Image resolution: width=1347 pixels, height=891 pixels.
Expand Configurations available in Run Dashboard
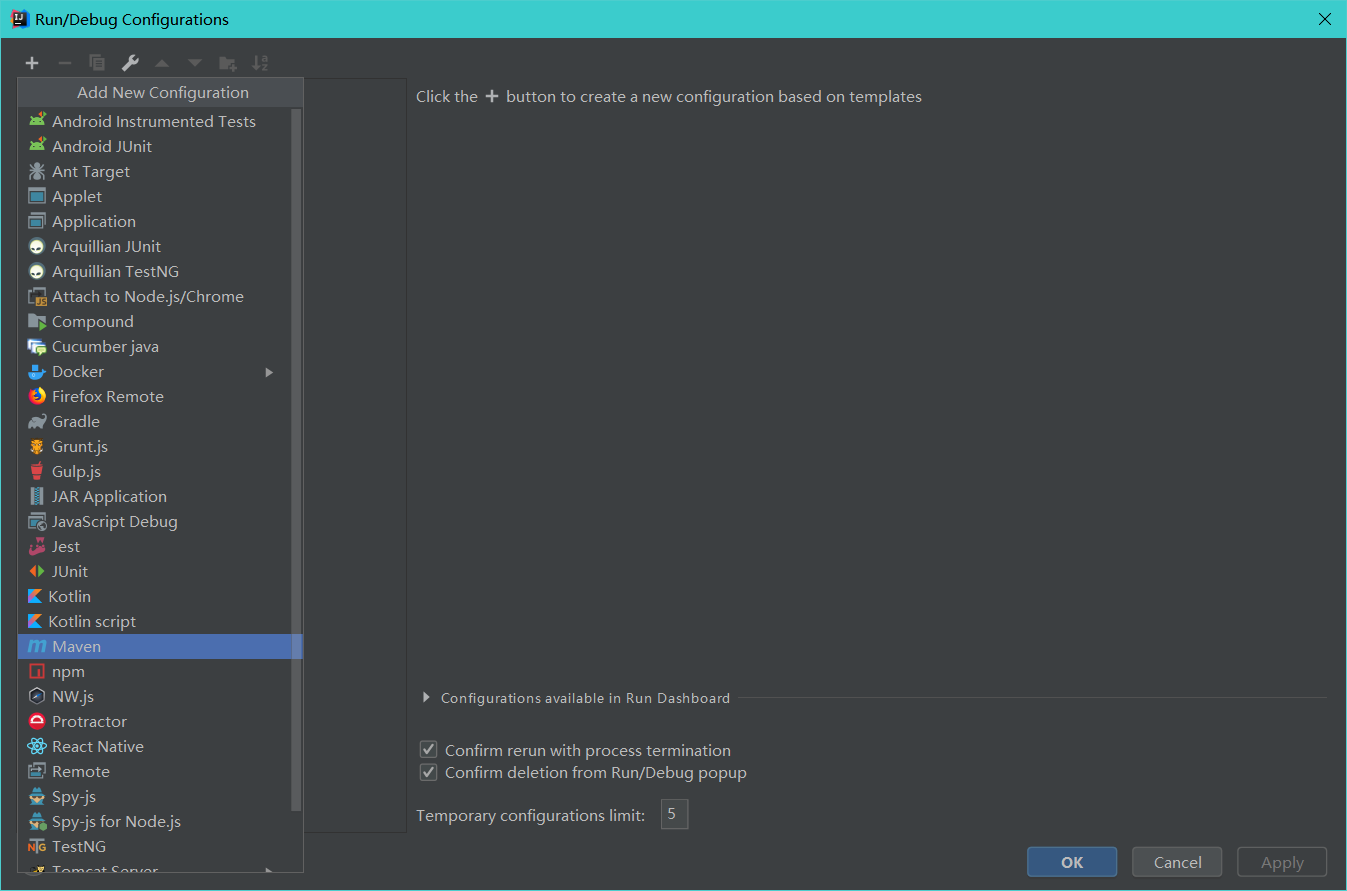(x=426, y=698)
